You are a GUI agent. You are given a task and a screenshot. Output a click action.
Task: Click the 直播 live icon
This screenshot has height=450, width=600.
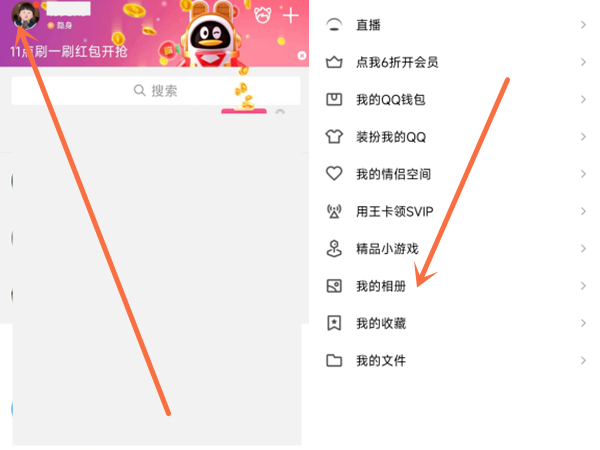coord(334,25)
